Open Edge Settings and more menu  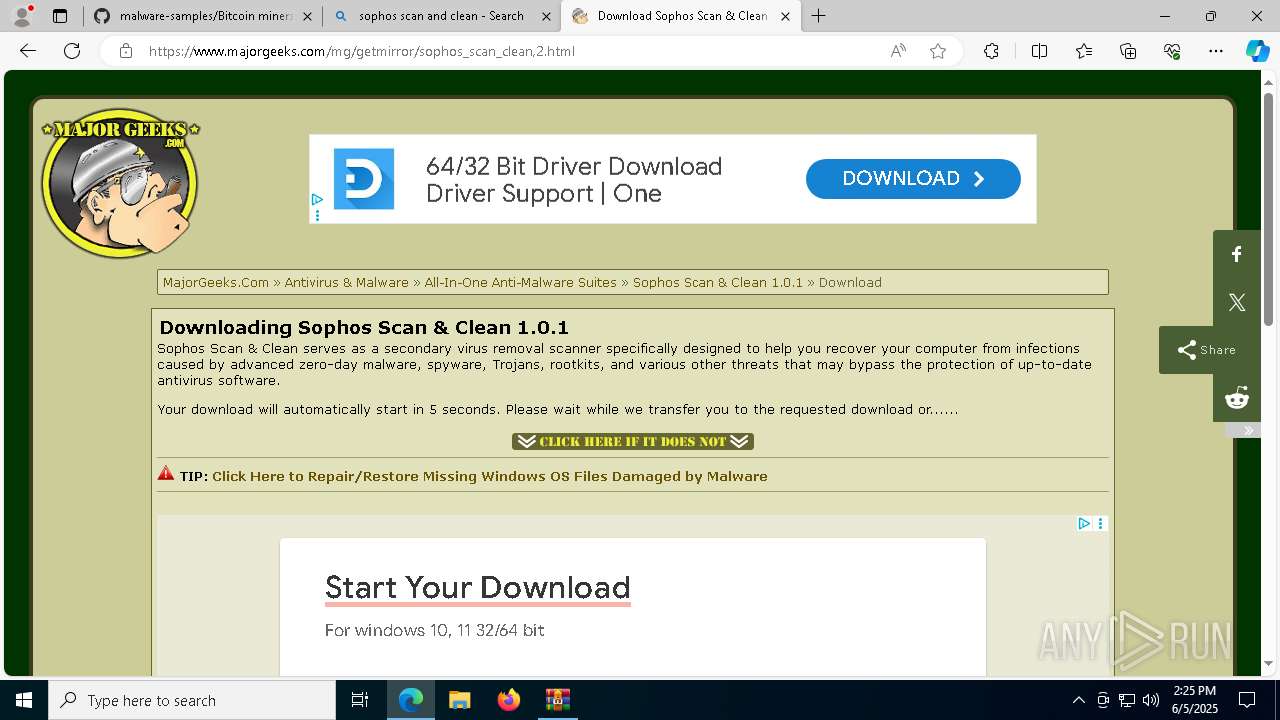point(1216,51)
